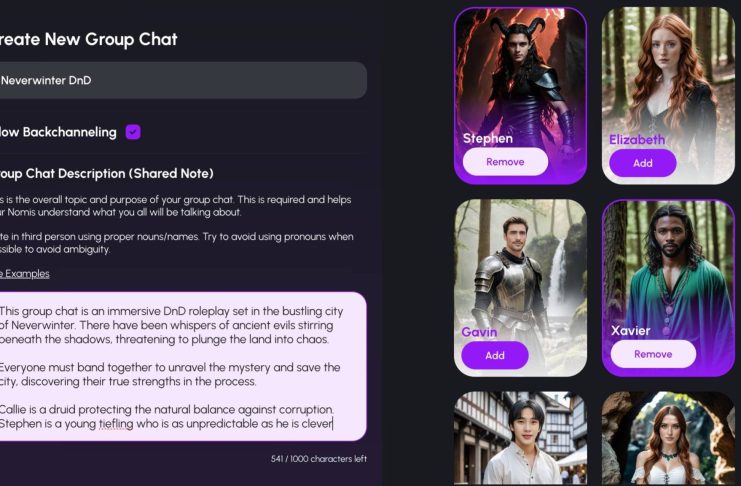
Task: Click the Create New Group Chat heading
Action: [x=88, y=39]
